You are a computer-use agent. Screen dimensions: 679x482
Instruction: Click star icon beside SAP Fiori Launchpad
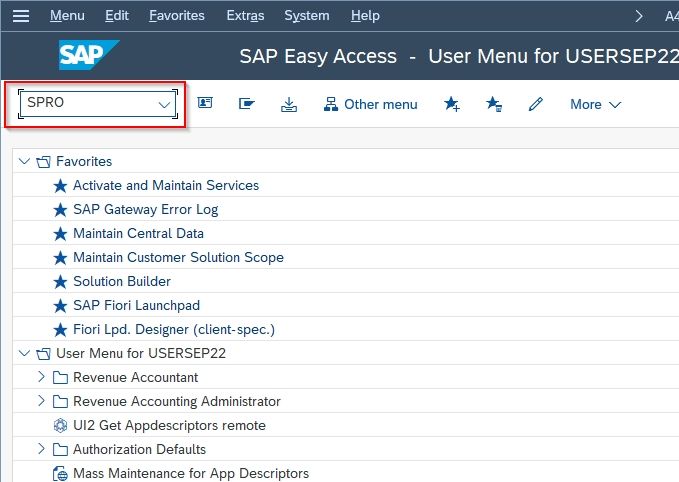click(60, 306)
